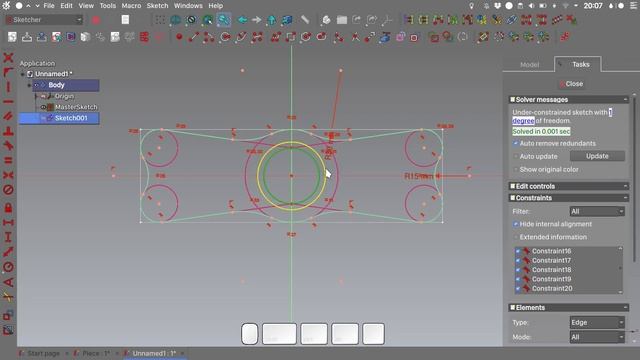
Task: Click the Update button
Action: coord(597,156)
